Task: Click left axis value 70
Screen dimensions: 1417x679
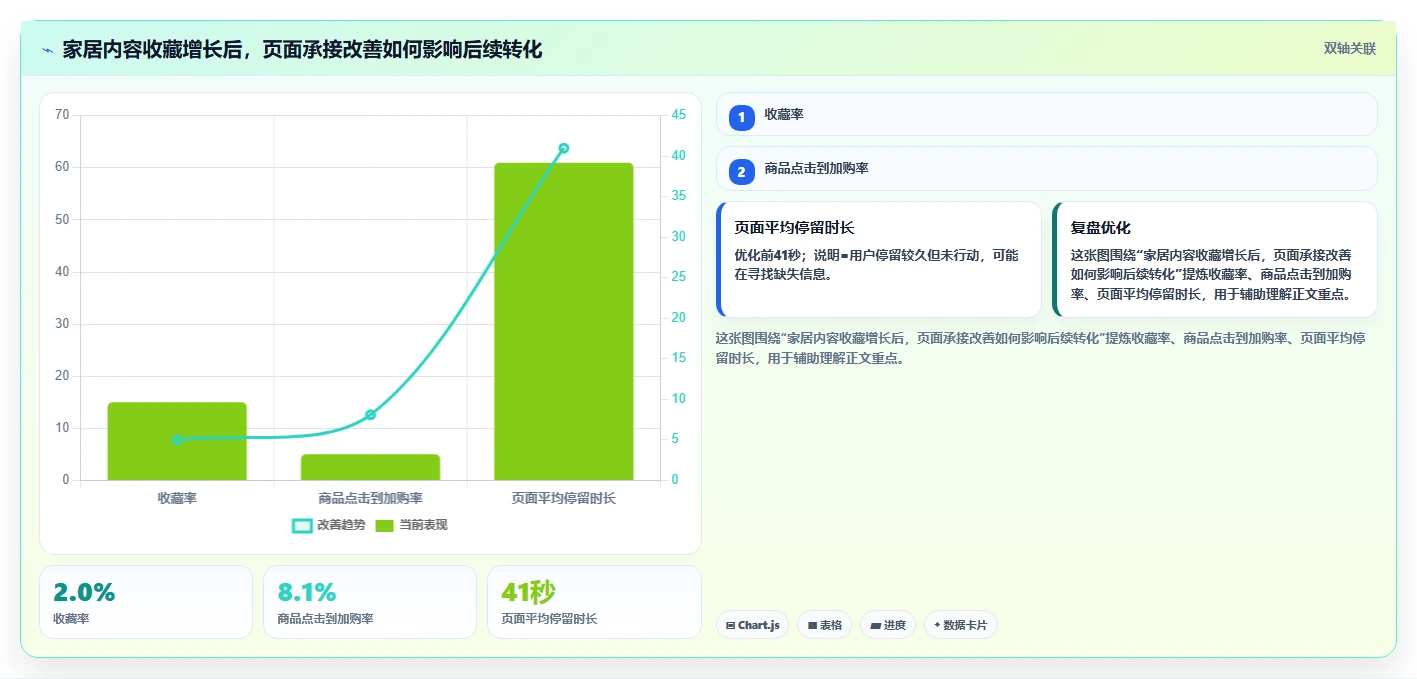Action: [x=62, y=115]
